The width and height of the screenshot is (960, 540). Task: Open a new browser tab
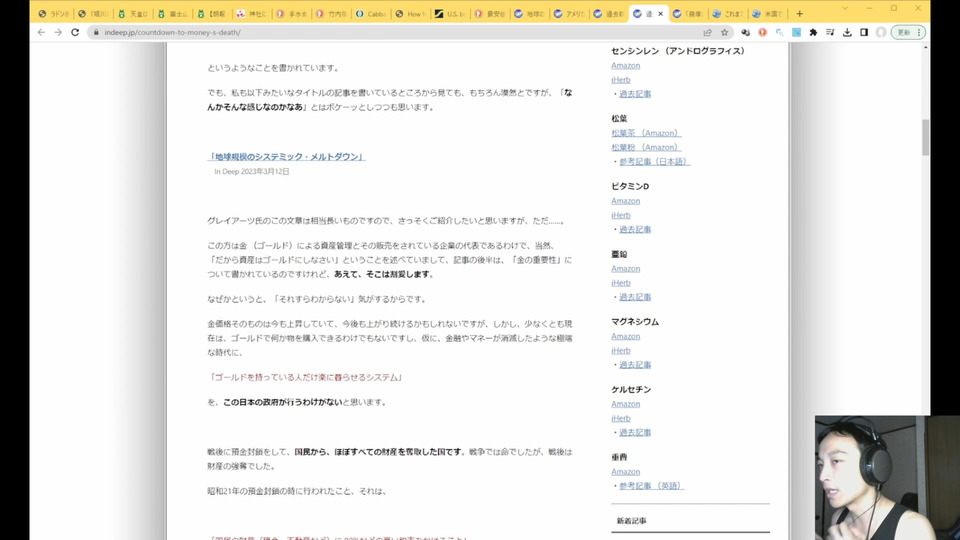[x=799, y=13]
